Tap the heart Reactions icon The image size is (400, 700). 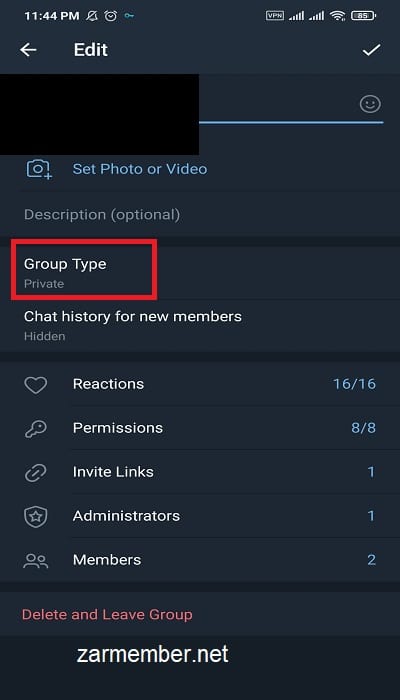point(35,384)
